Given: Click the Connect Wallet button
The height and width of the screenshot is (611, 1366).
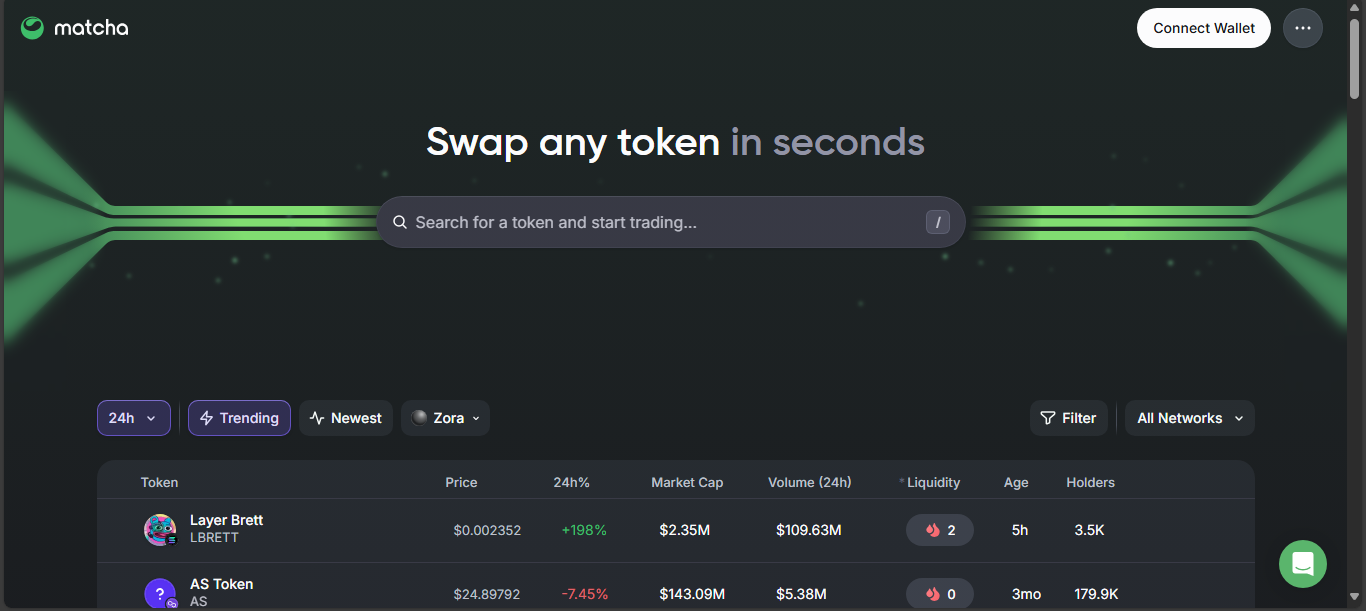Looking at the screenshot, I should [x=1203, y=28].
